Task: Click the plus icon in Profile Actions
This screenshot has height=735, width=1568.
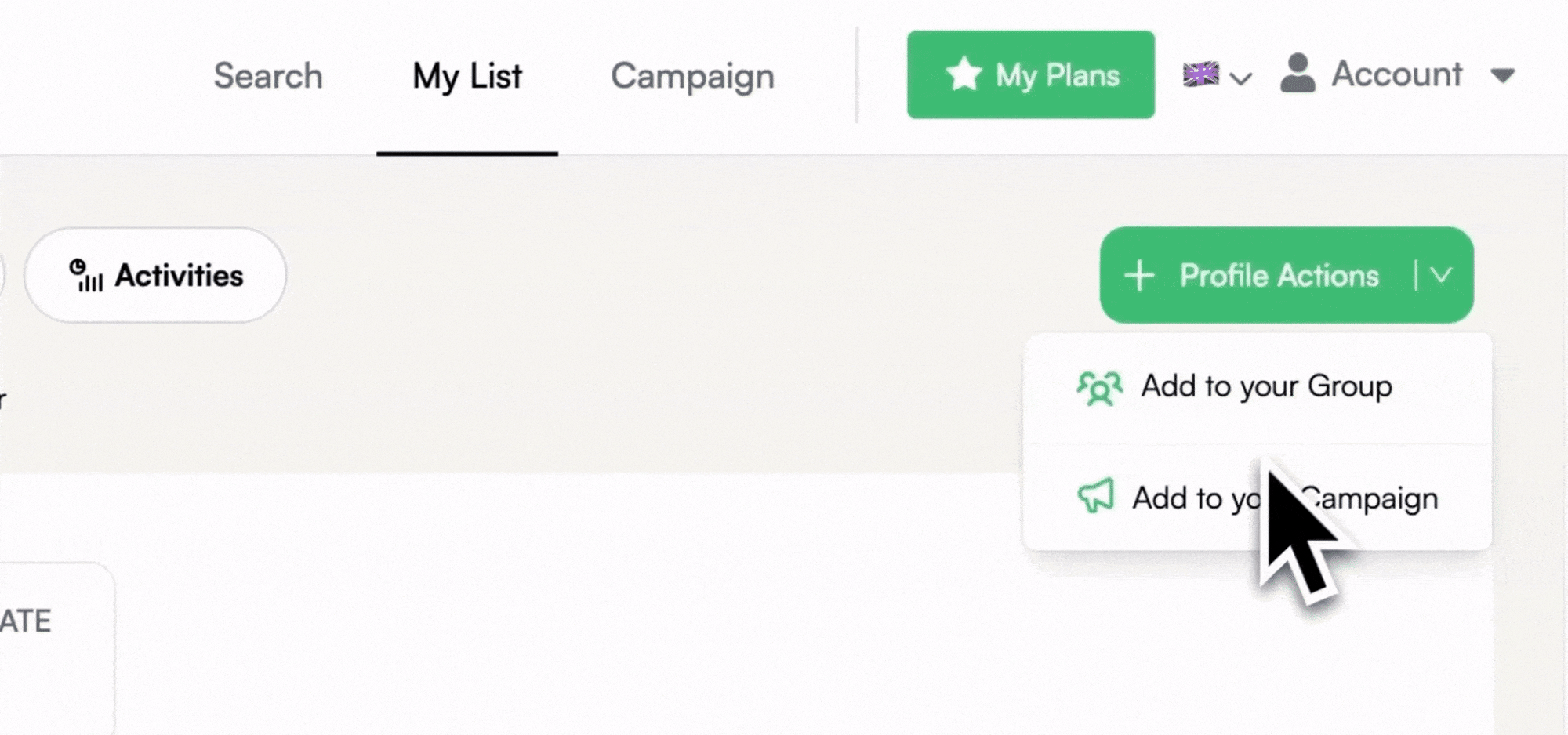Action: click(1139, 276)
